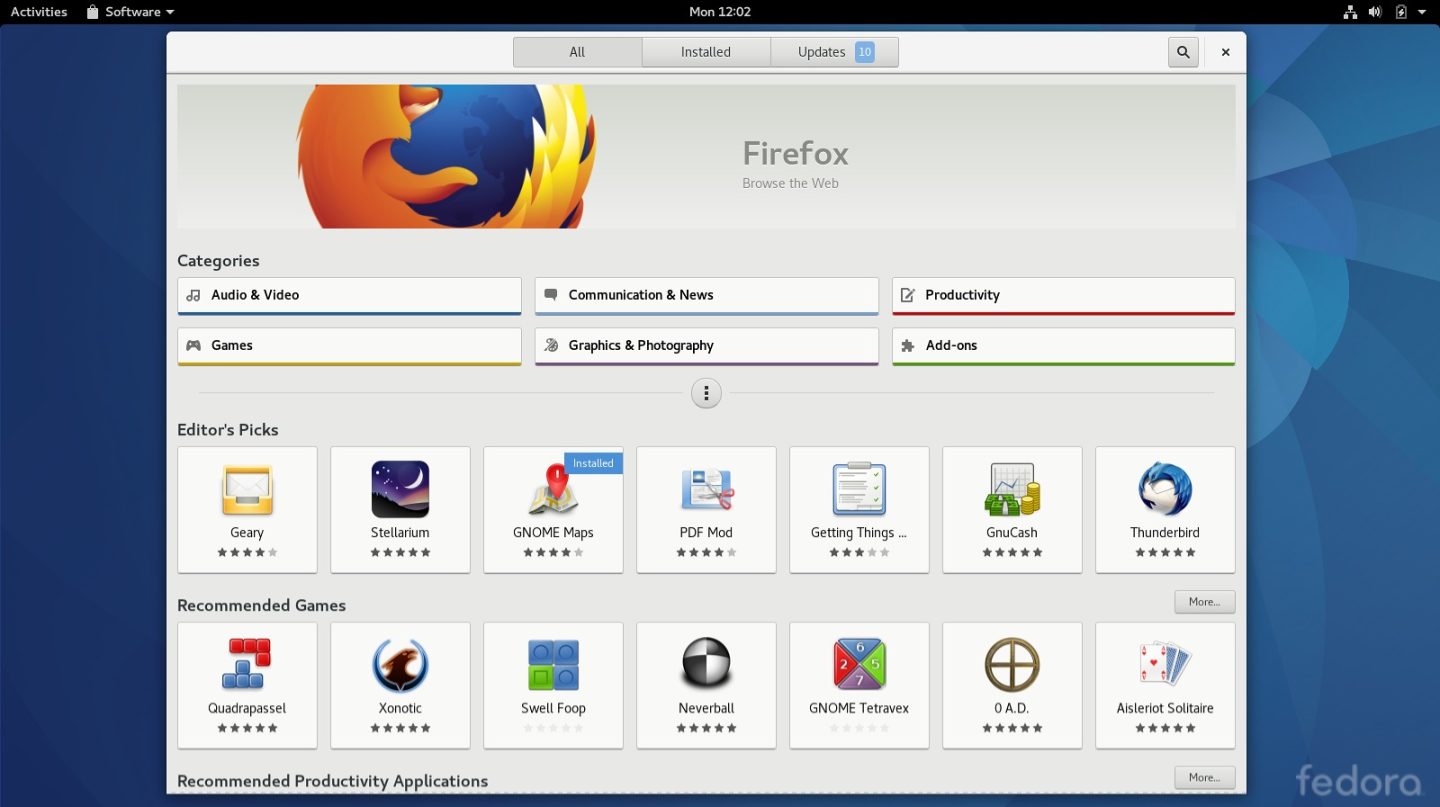Browse the Games category
Screen dimensions: 1440x807
coord(348,345)
